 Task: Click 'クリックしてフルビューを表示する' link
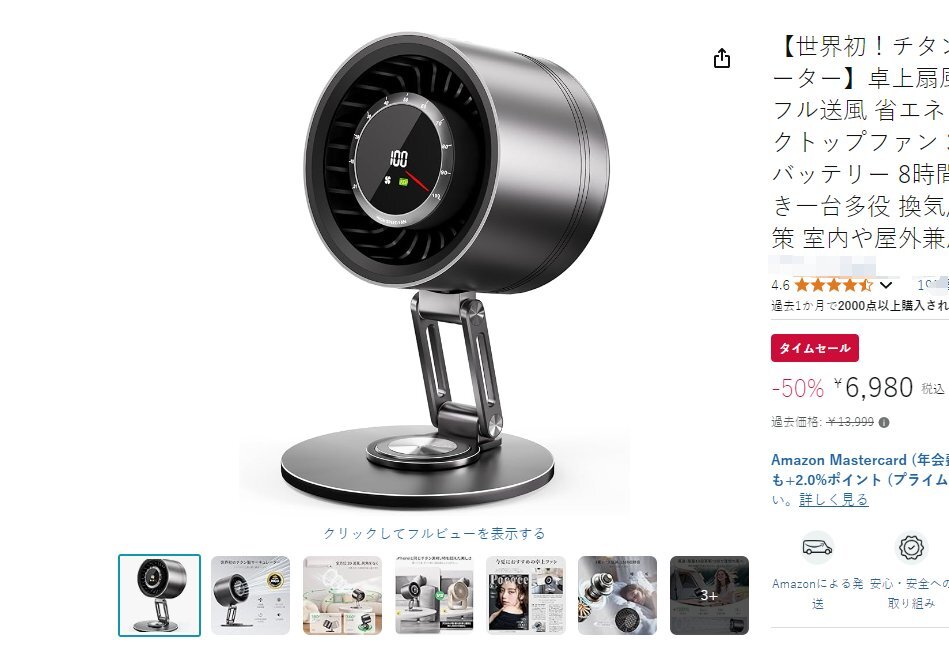pos(434,534)
